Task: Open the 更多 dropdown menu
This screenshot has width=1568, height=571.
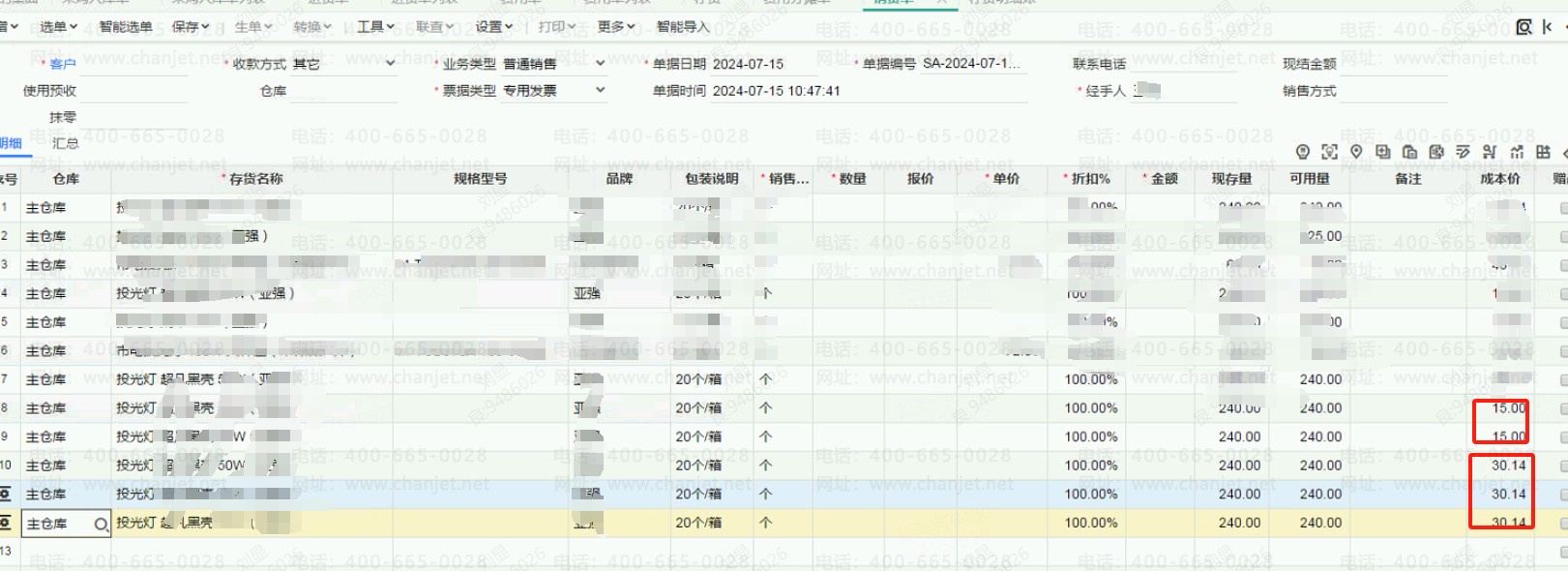Action: coord(616,27)
